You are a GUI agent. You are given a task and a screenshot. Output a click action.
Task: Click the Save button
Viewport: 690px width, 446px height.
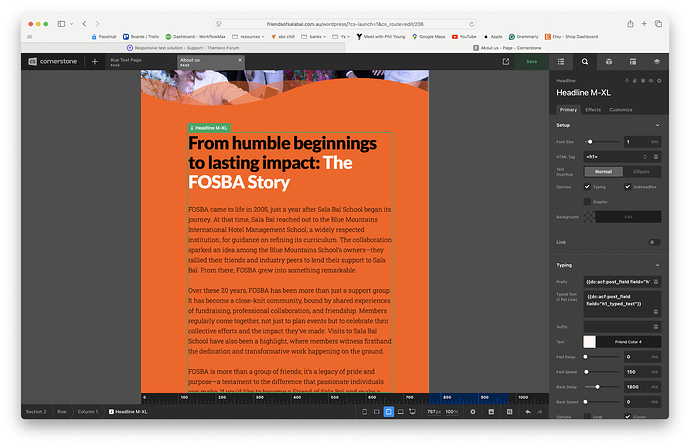coord(531,62)
